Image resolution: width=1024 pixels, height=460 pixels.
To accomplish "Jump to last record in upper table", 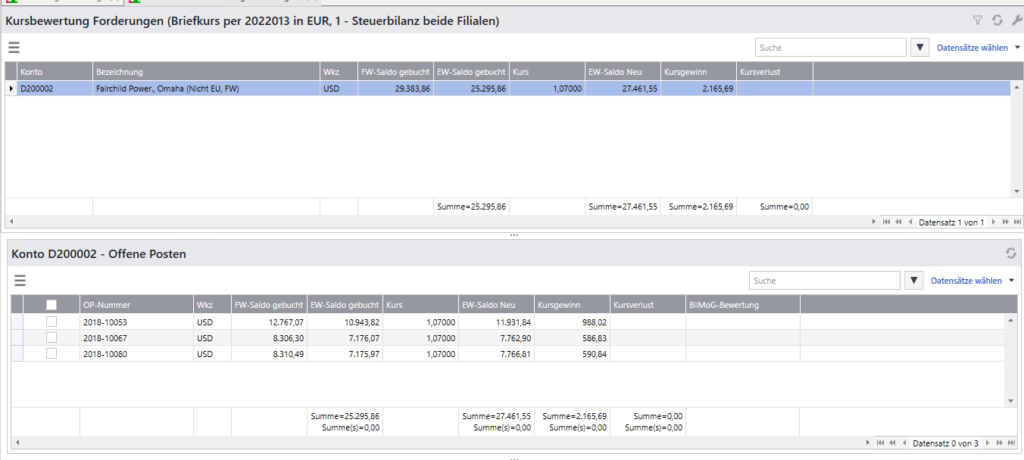I will 1017,221.
